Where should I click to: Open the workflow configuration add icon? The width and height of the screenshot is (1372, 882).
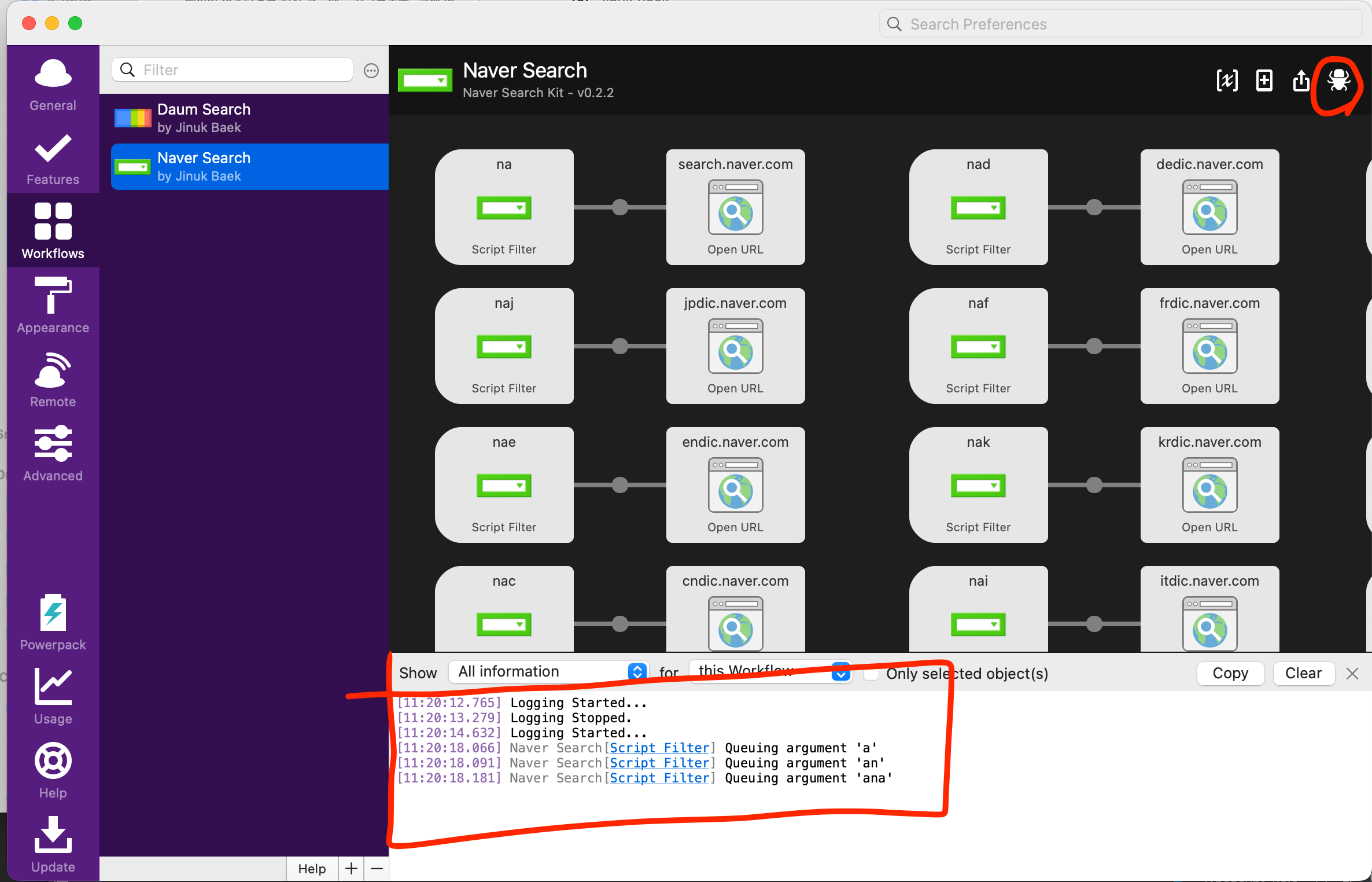point(1264,80)
